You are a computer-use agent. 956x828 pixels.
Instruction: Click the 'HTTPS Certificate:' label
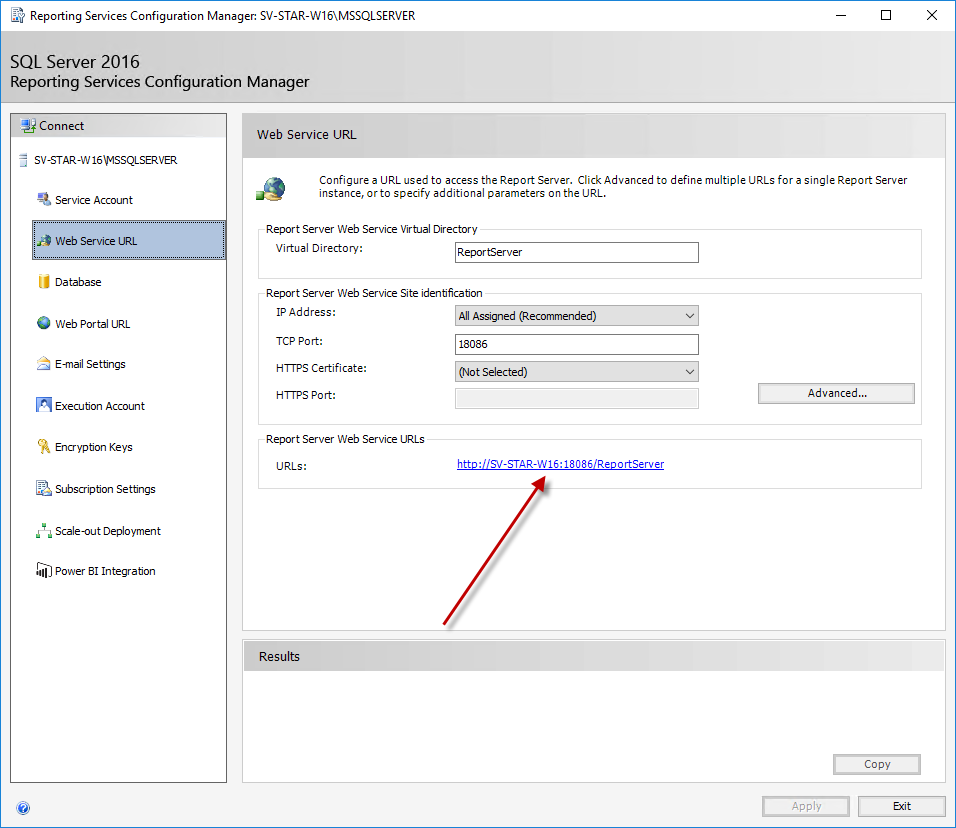(x=321, y=368)
